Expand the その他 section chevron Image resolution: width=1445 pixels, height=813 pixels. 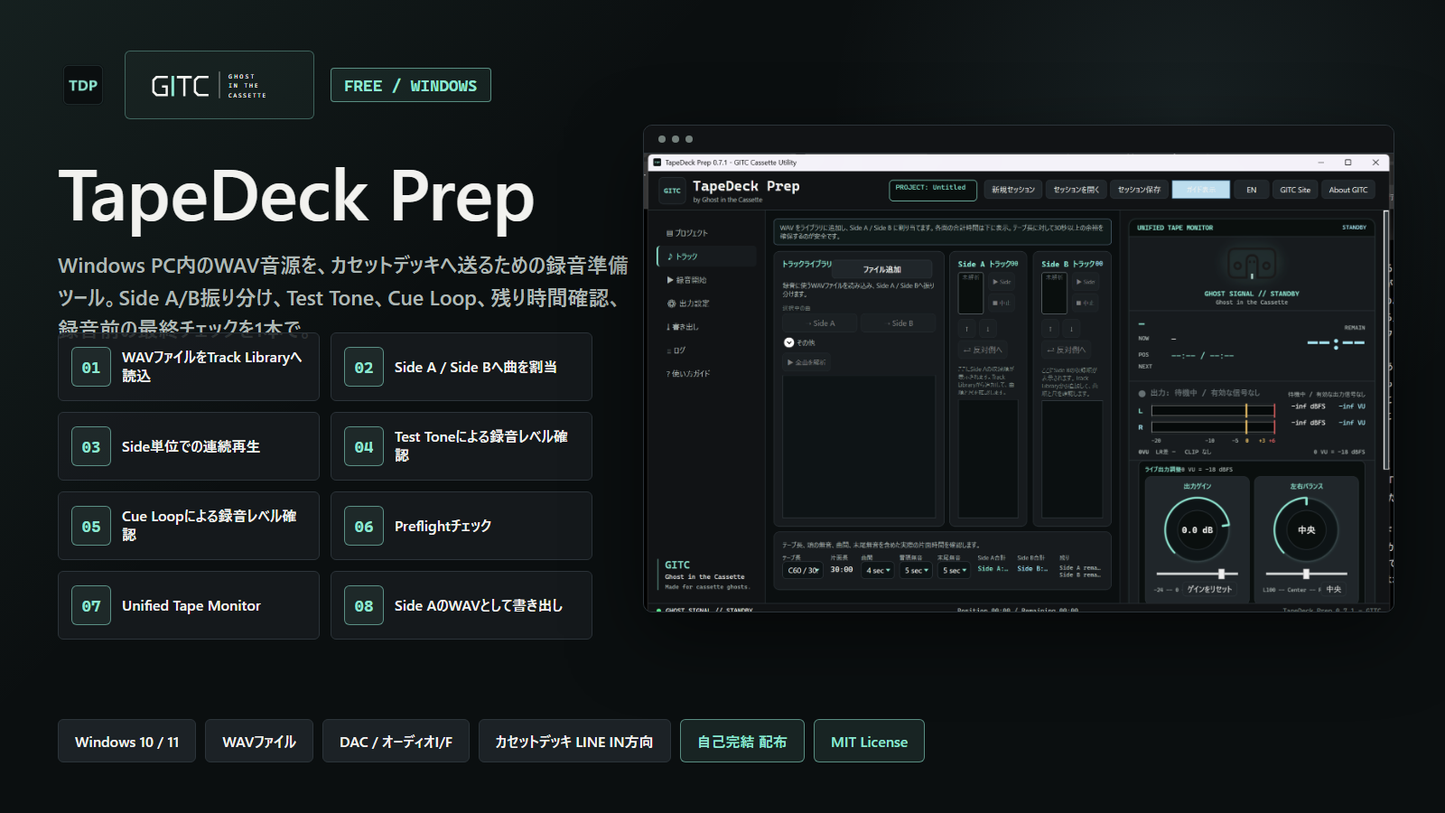789,342
